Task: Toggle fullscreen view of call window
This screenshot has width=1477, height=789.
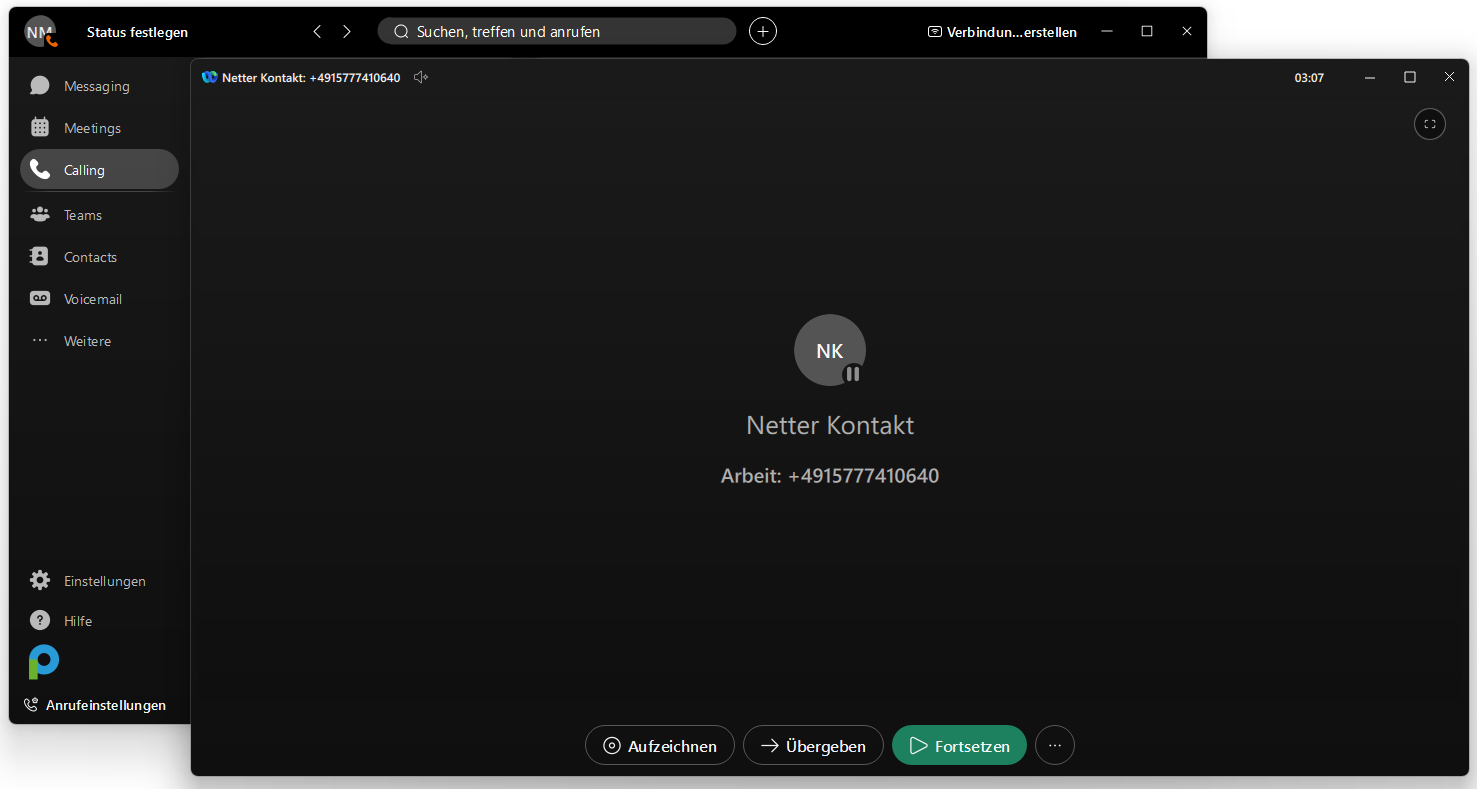Action: tap(1429, 124)
